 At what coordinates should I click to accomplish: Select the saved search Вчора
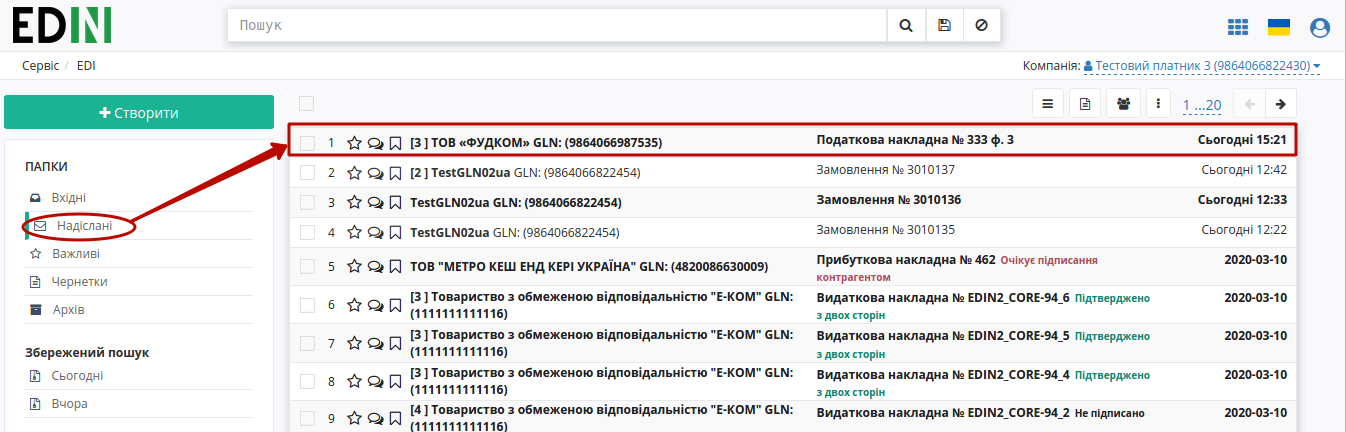tap(69, 404)
